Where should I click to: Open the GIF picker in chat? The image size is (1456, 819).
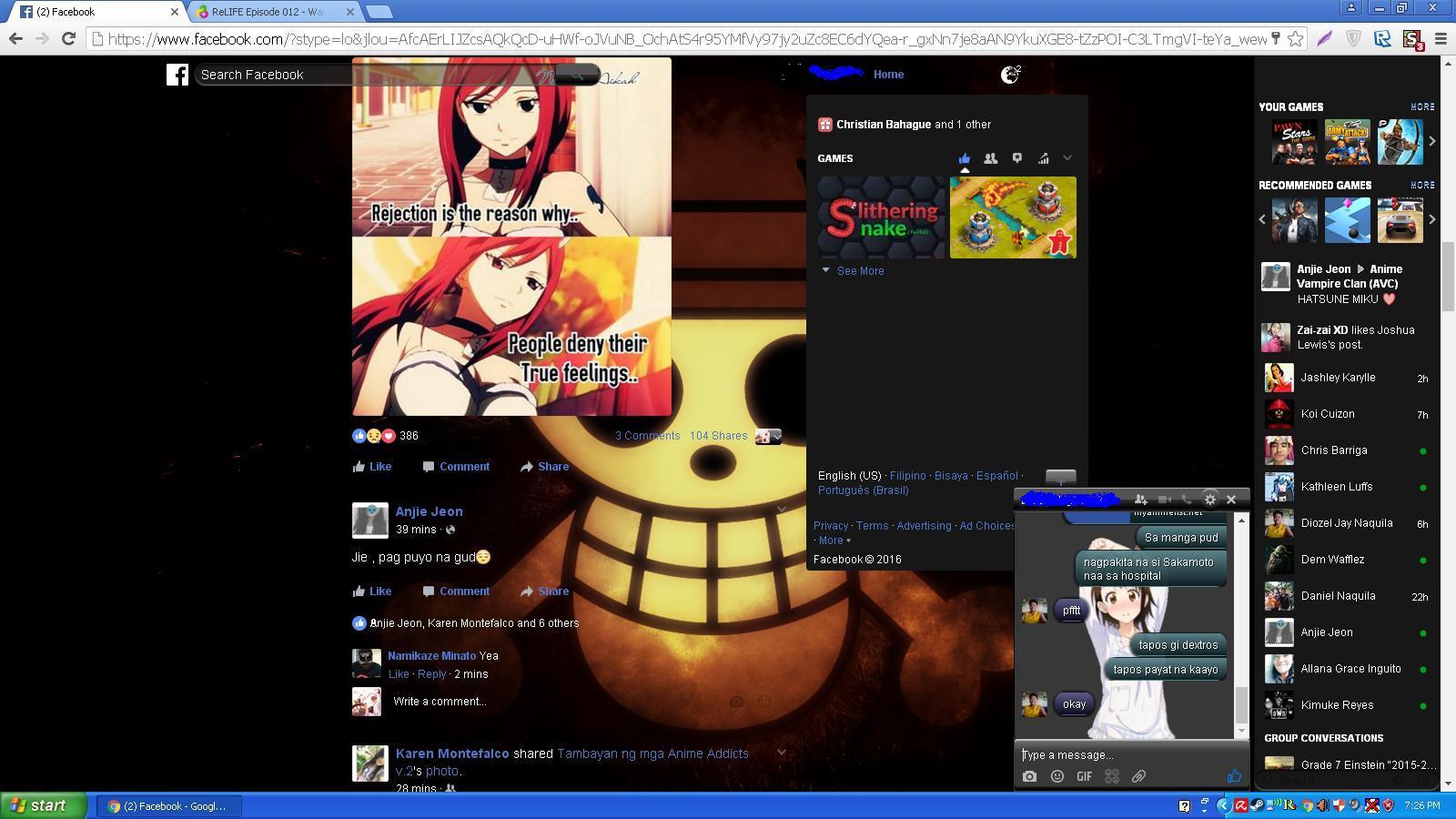(x=1085, y=776)
